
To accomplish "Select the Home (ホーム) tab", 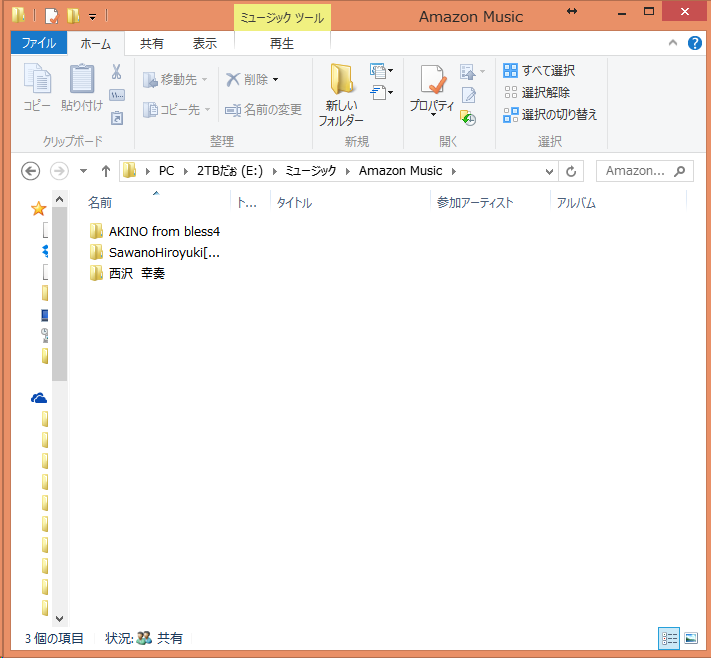I will (96, 44).
